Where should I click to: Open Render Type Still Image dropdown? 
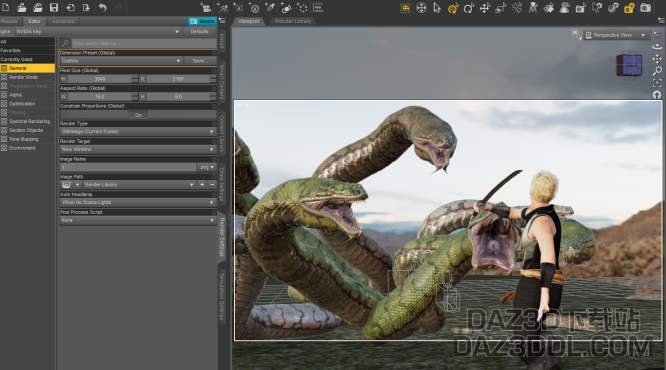click(138, 132)
